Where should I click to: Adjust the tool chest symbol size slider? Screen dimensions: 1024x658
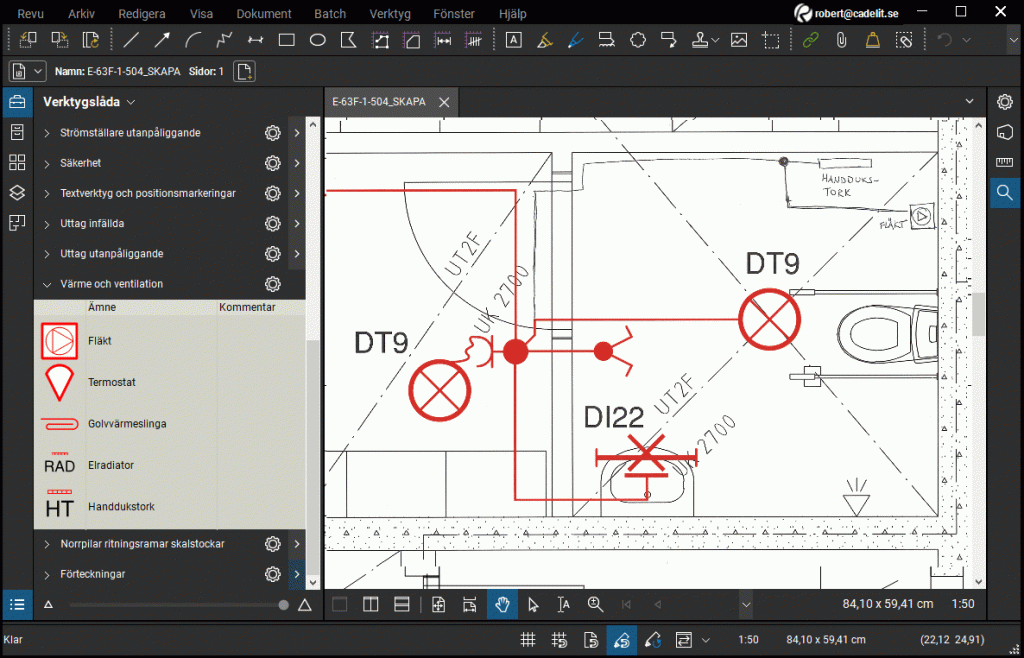(x=284, y=605)
